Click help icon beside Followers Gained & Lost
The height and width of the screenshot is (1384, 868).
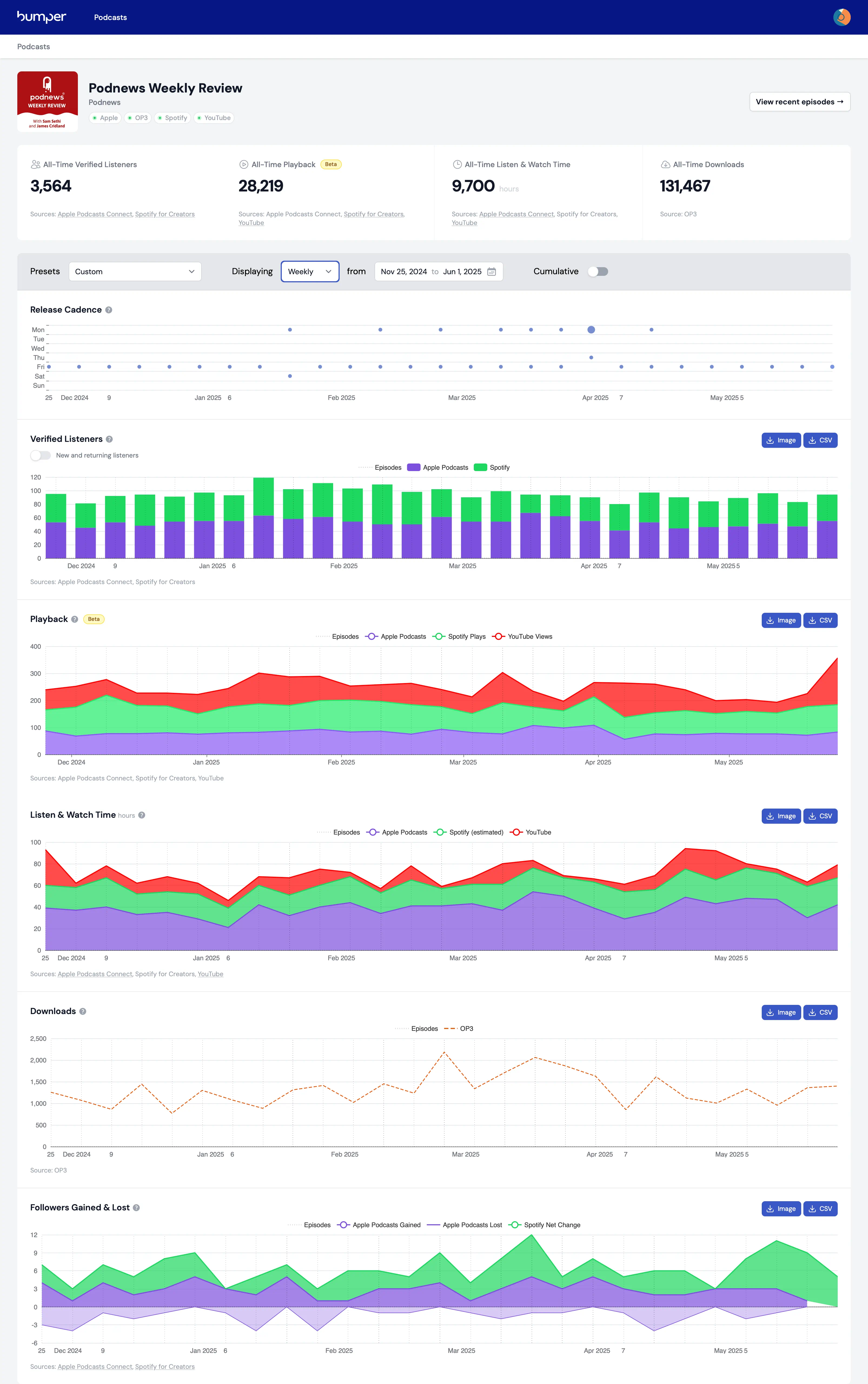(136, 1208)
